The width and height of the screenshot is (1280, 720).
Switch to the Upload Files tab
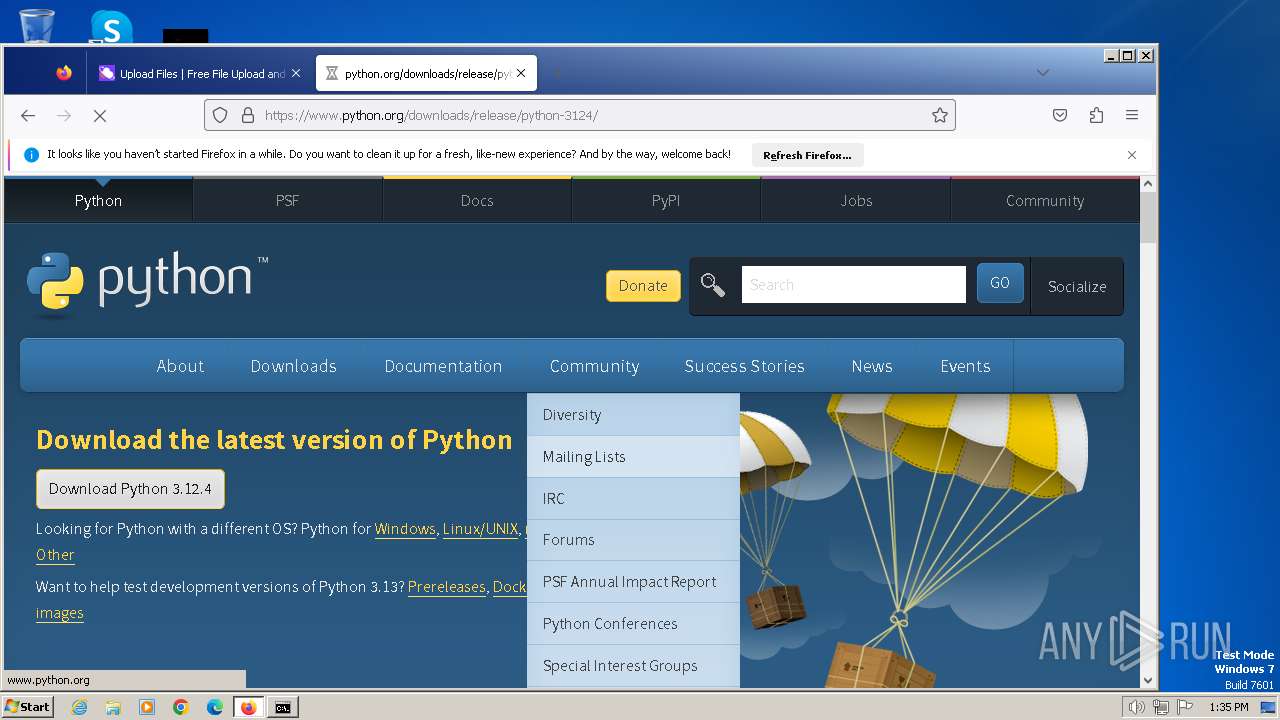coord(200,73)
